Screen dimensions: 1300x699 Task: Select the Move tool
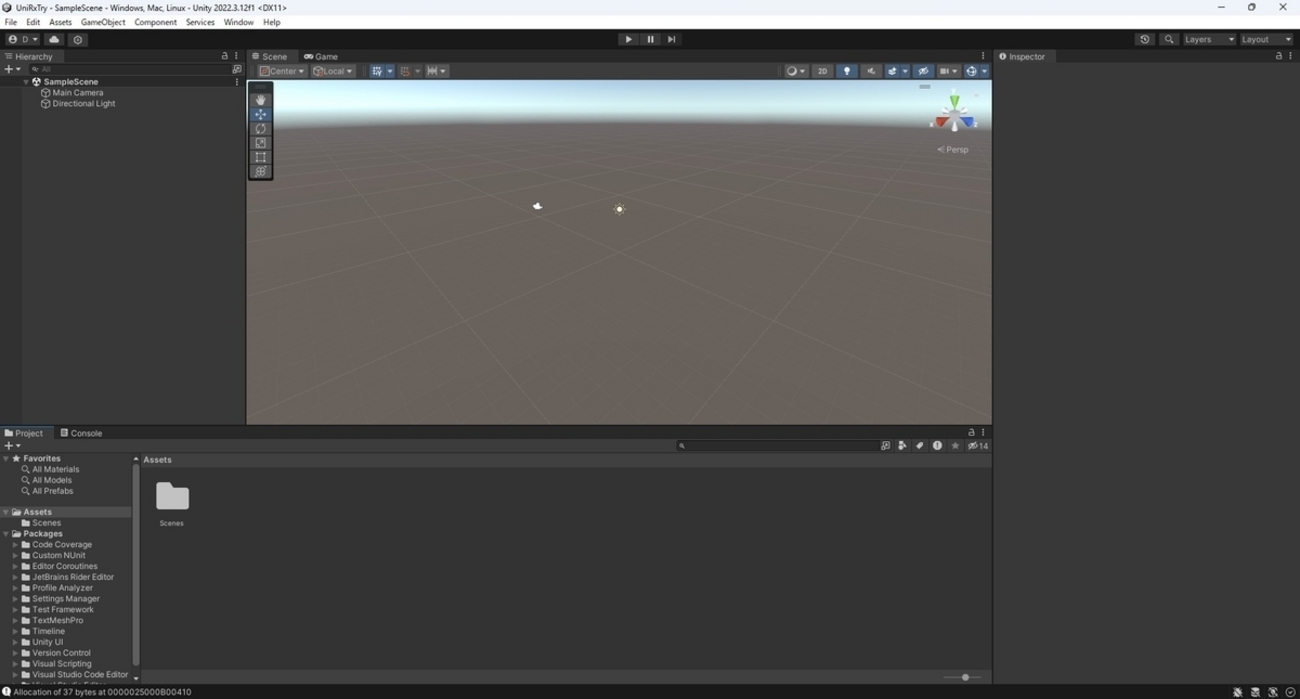tap(260, 114)
